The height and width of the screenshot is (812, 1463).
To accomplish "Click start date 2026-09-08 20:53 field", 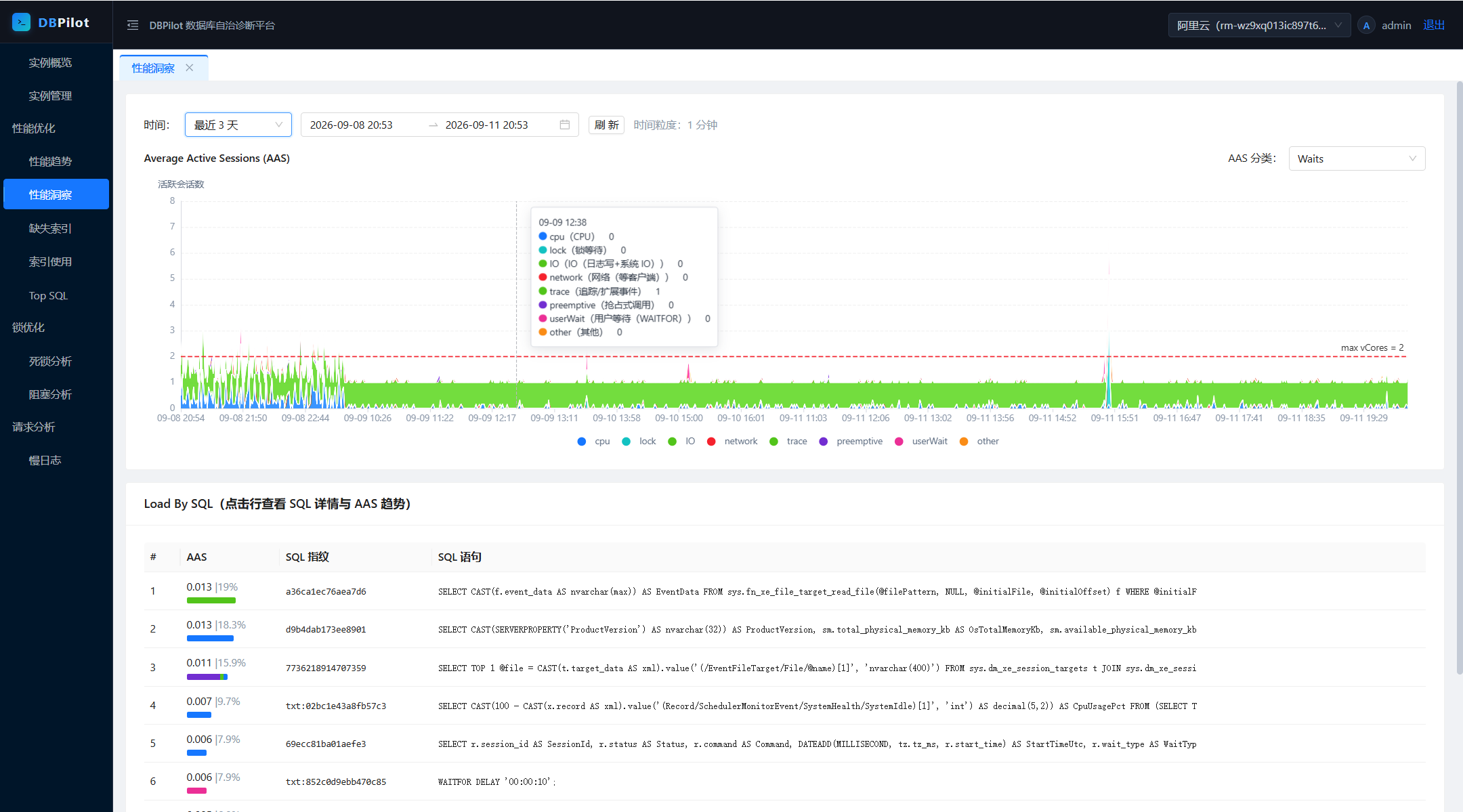I will click(x=351, y=125).
